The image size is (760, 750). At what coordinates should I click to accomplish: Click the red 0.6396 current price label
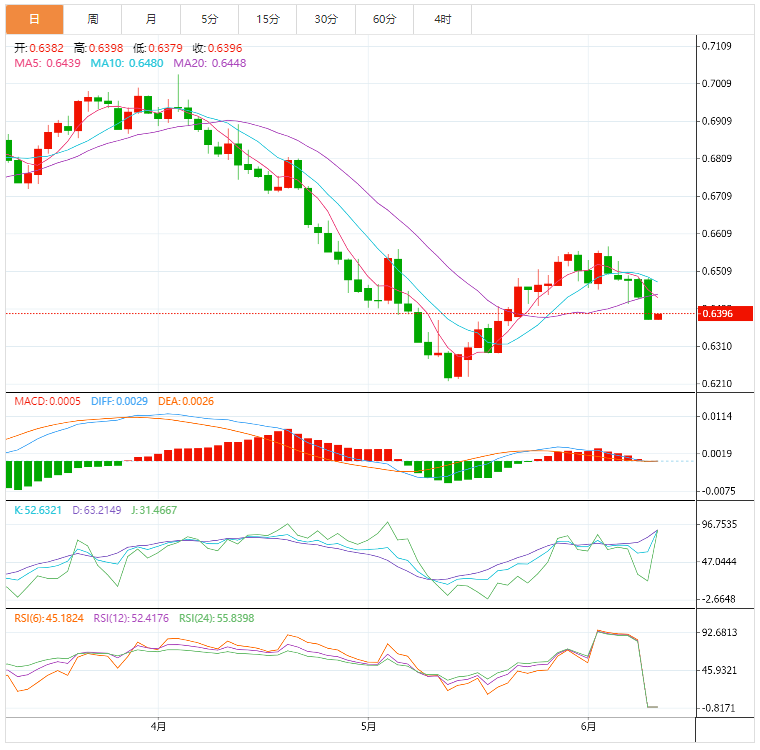725,314
